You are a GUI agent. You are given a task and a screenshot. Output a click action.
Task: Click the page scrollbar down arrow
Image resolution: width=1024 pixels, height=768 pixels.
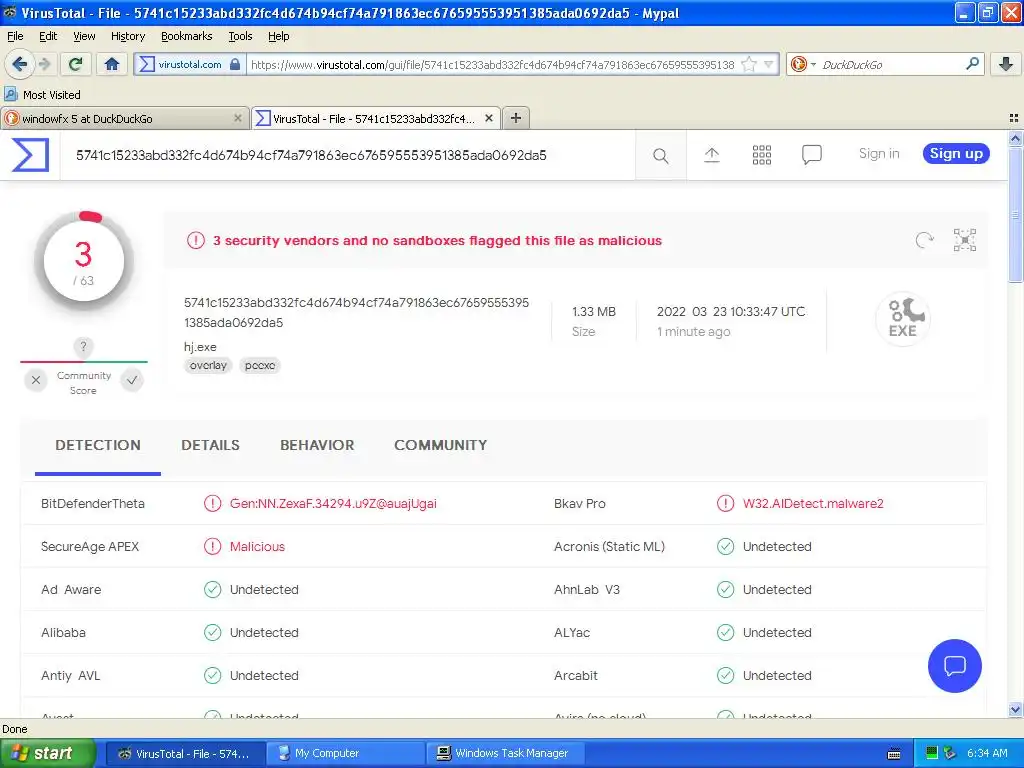click(x=1015, y=710)
